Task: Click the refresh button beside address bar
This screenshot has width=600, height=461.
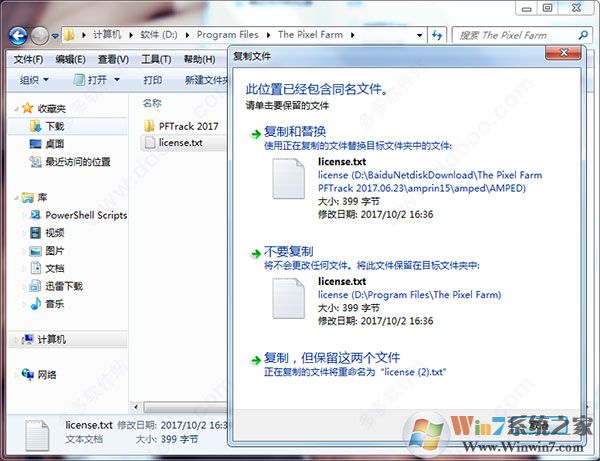Action: pyautogui.click(x=437, y=35)
